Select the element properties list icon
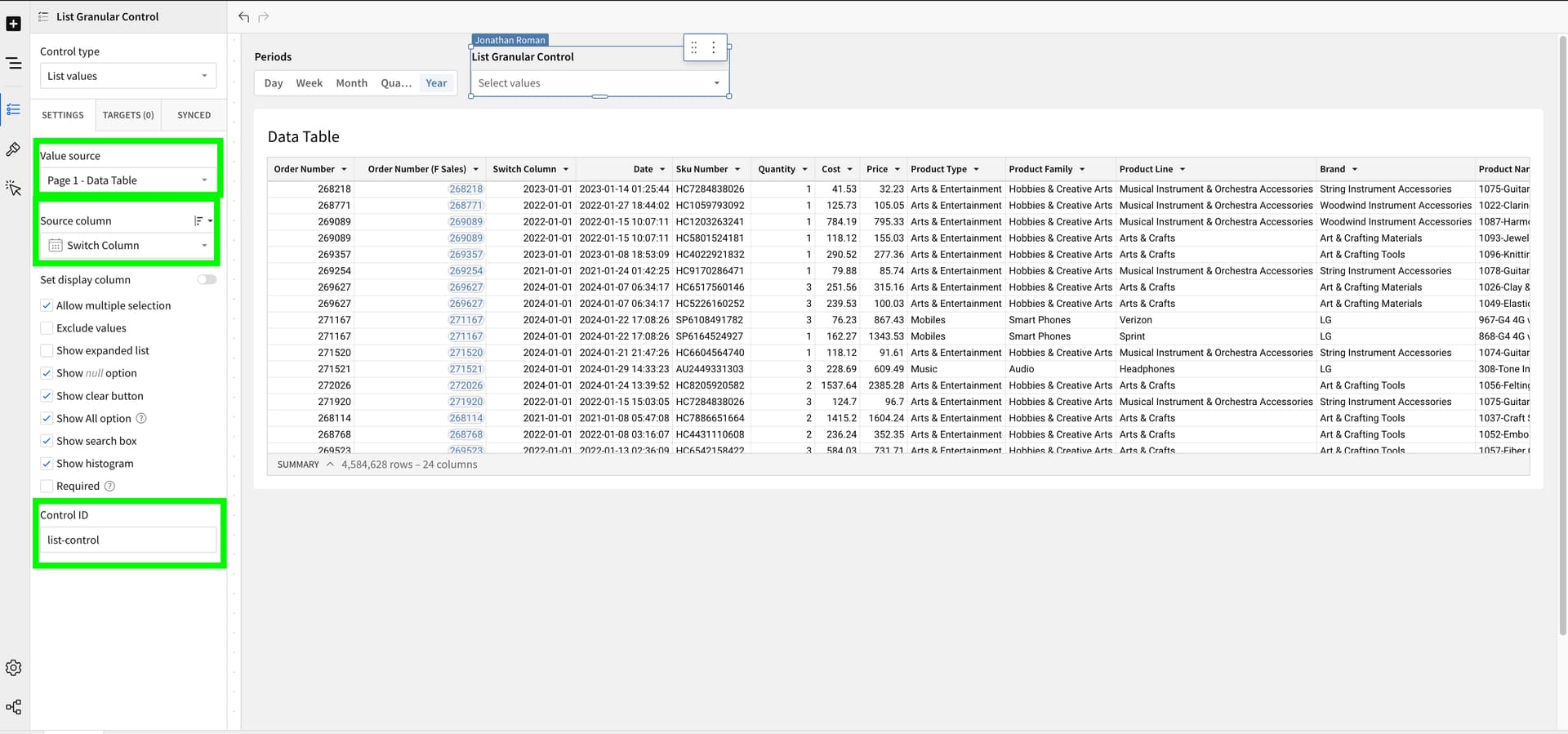The height and width of the screenshot is (734, 1568). (13, 109)
